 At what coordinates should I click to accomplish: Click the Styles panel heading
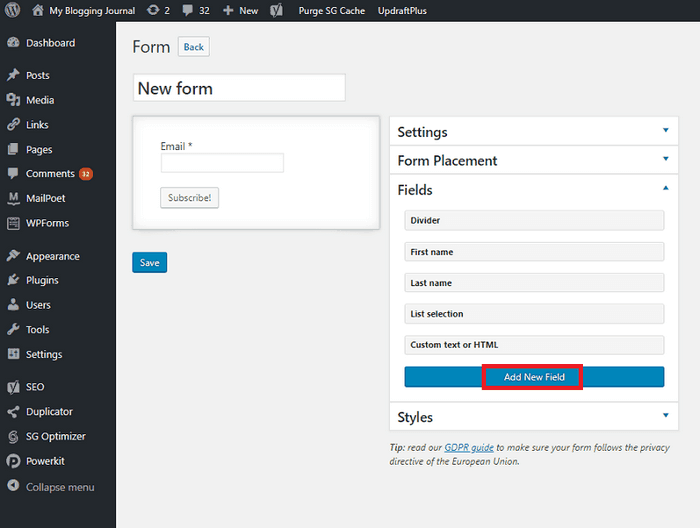point(415,417)
